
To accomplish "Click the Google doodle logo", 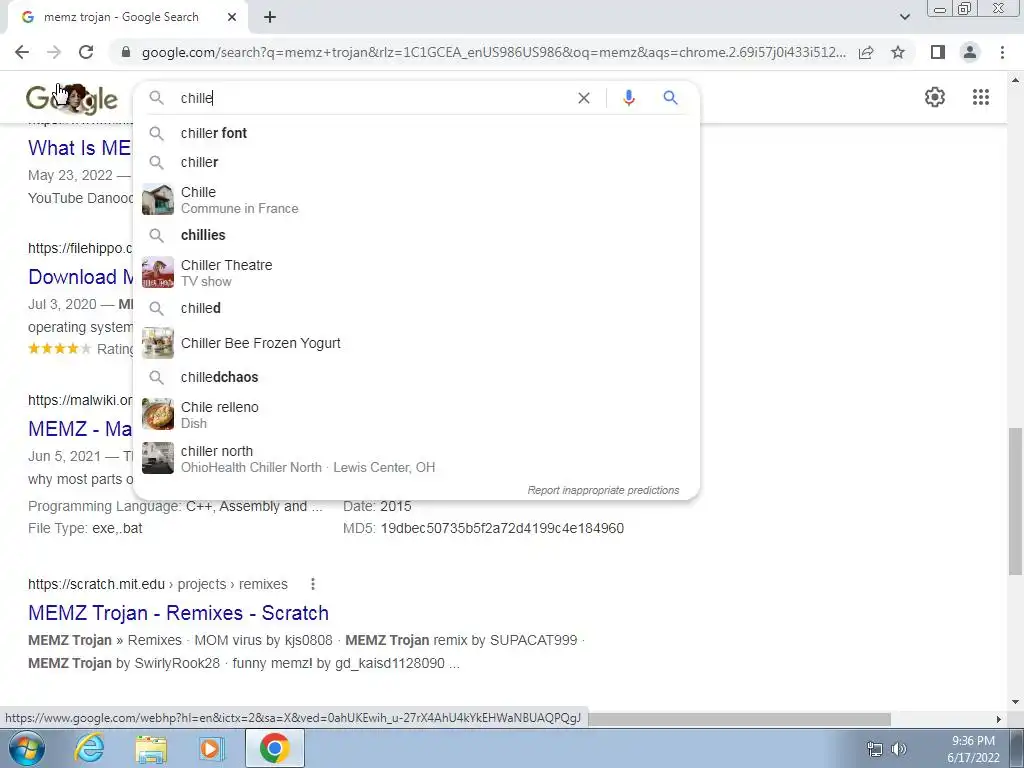I will (x=72, y=99).
